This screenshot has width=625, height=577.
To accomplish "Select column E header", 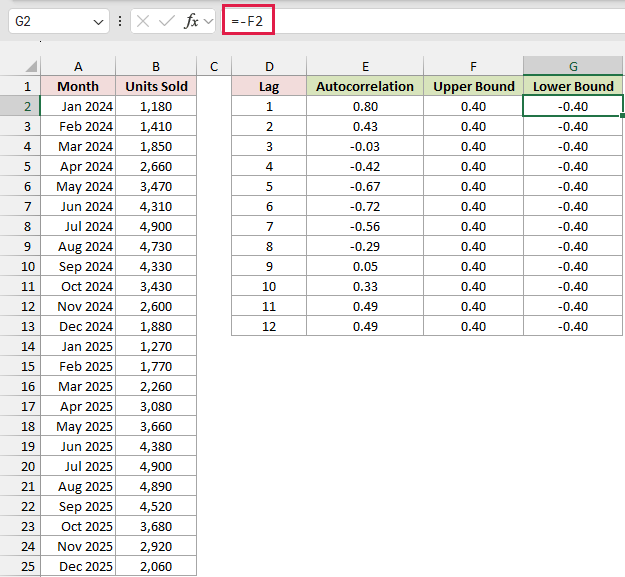I will [365, 66].
